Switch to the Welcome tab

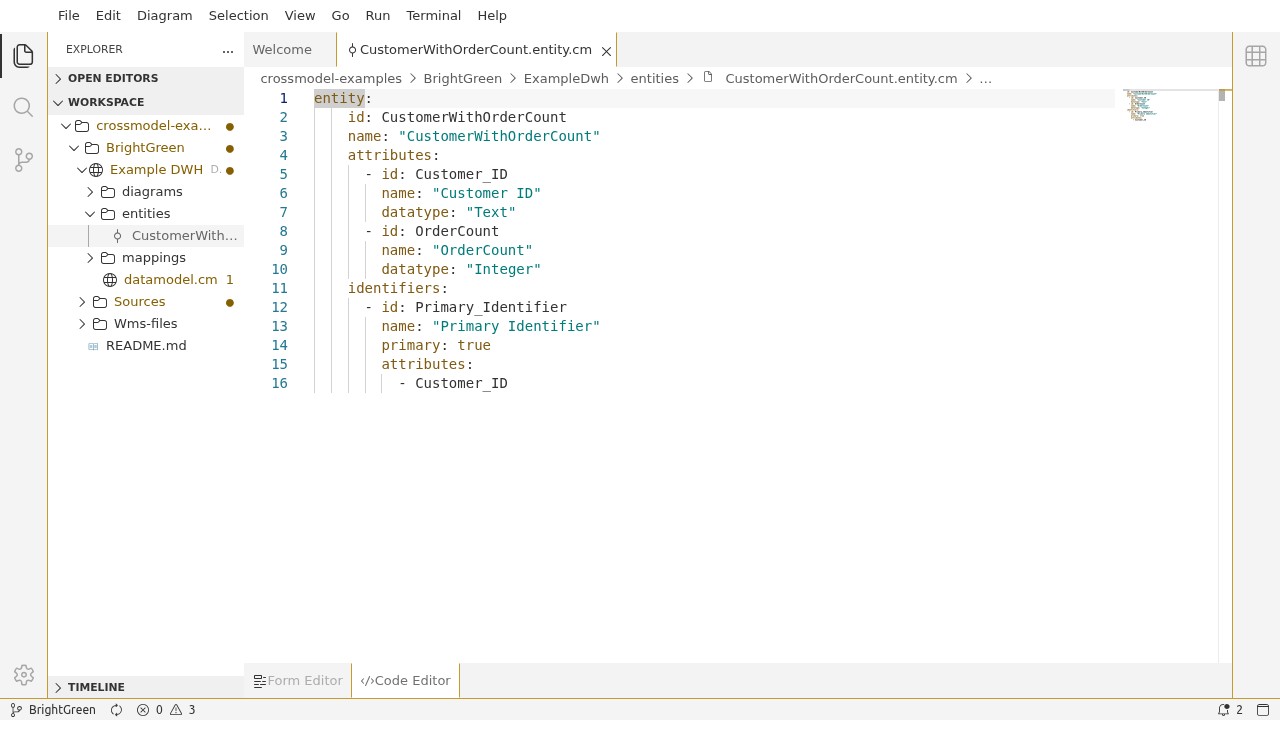coord(282,50)
